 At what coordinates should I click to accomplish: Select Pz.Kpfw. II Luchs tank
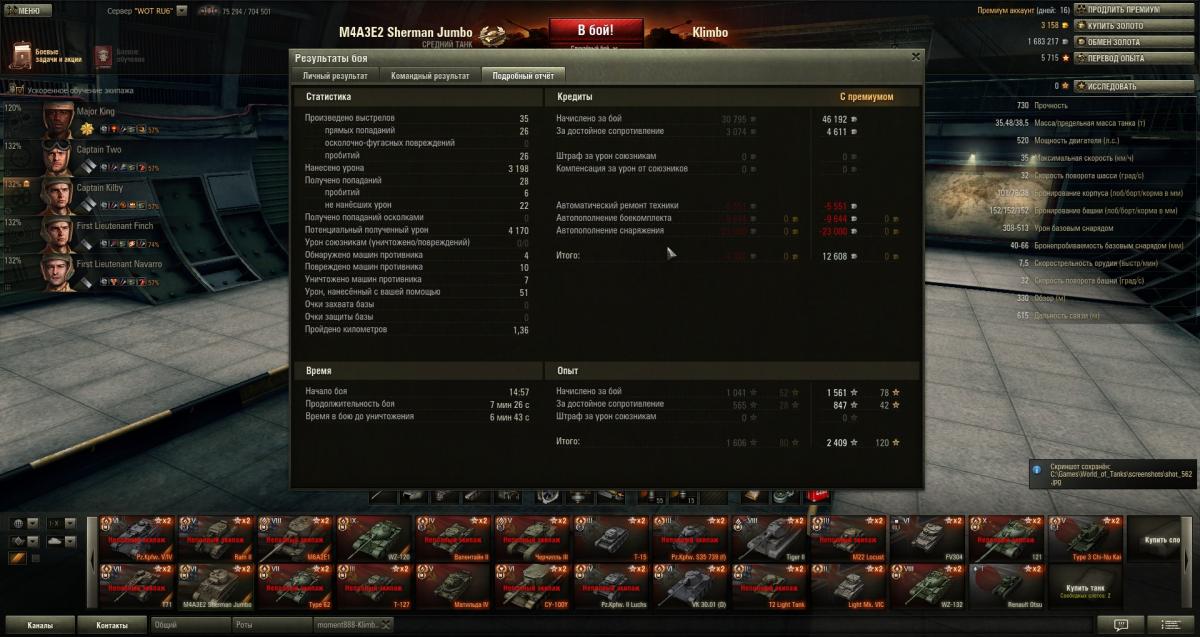[x=612, y=587]
